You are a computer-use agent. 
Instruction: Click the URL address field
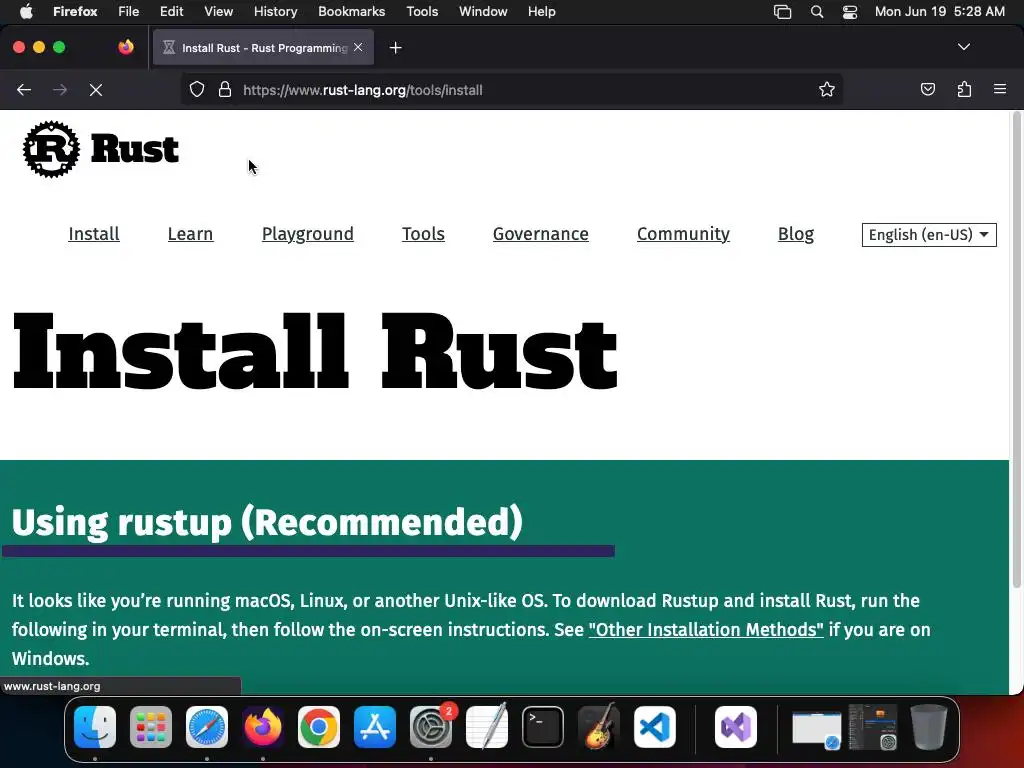[x=512, y=89]
